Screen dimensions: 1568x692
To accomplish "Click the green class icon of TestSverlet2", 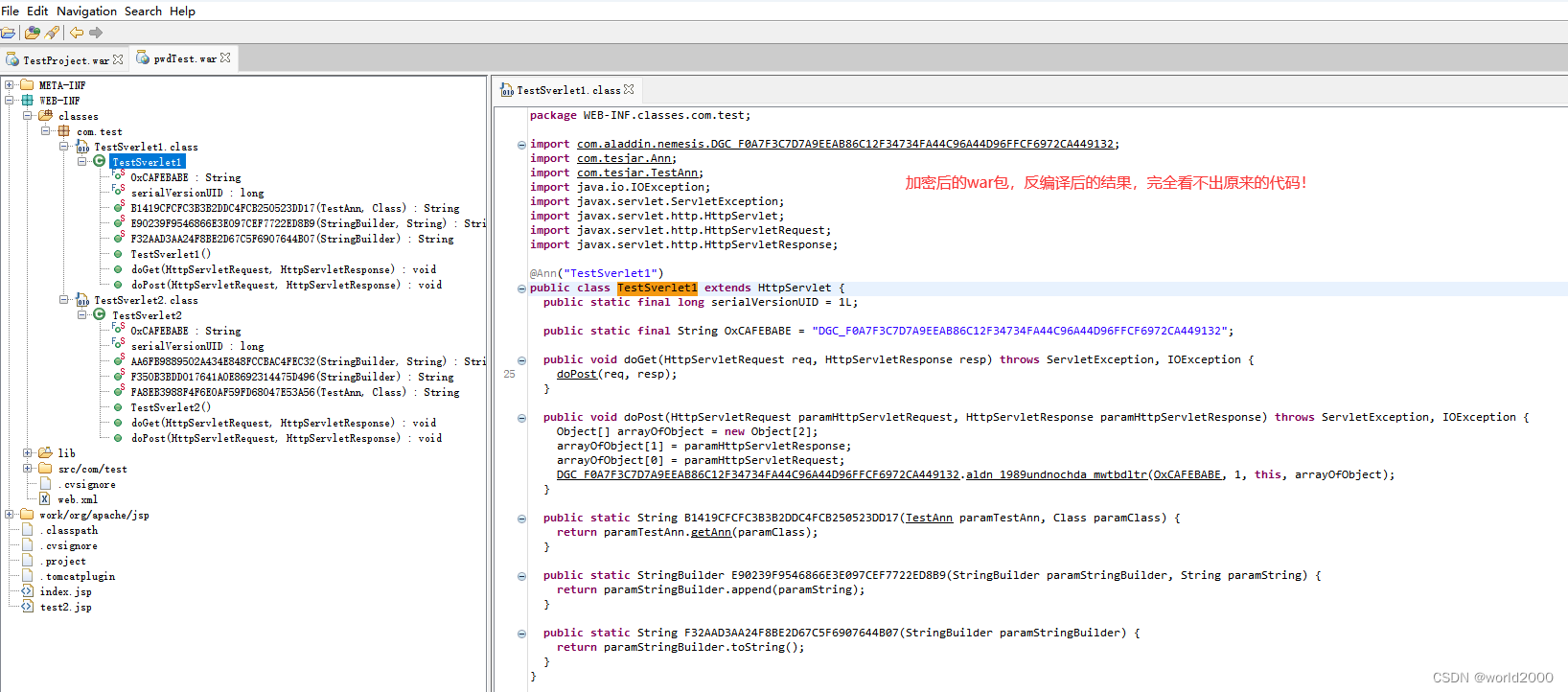I will click(x=100, y=314).
